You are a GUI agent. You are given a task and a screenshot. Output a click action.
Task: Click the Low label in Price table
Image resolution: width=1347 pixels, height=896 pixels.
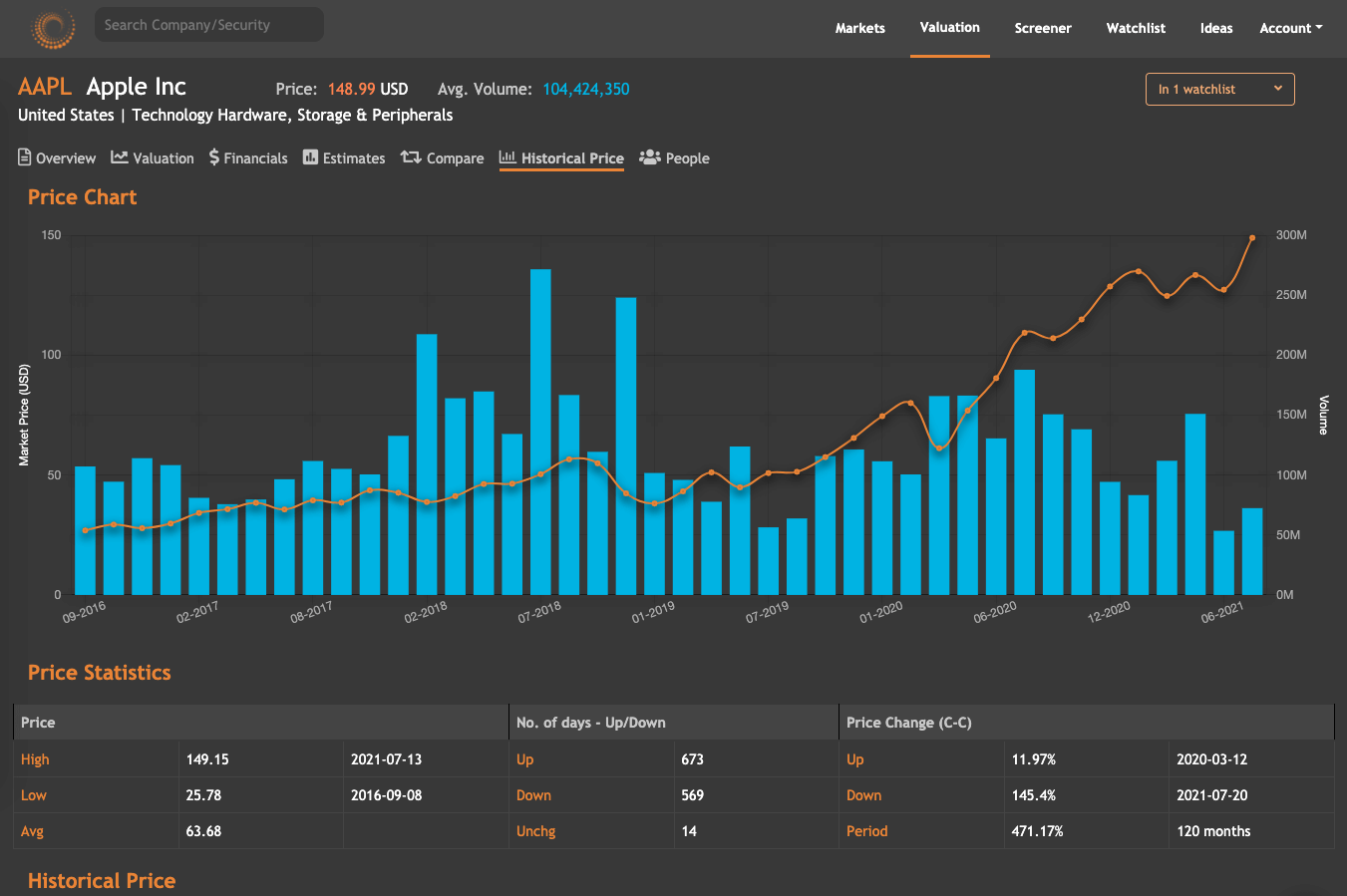coord(34,795)
